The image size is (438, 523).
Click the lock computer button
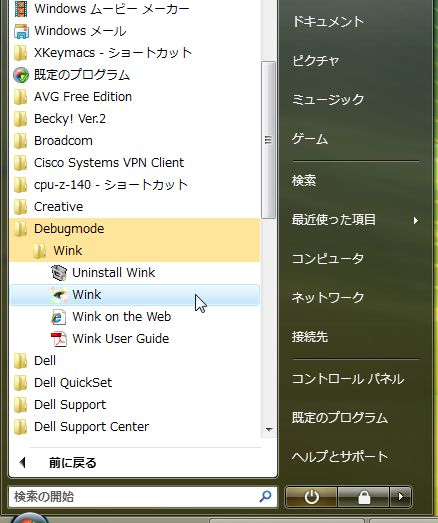pyautogui.click(x=364, y=497)
